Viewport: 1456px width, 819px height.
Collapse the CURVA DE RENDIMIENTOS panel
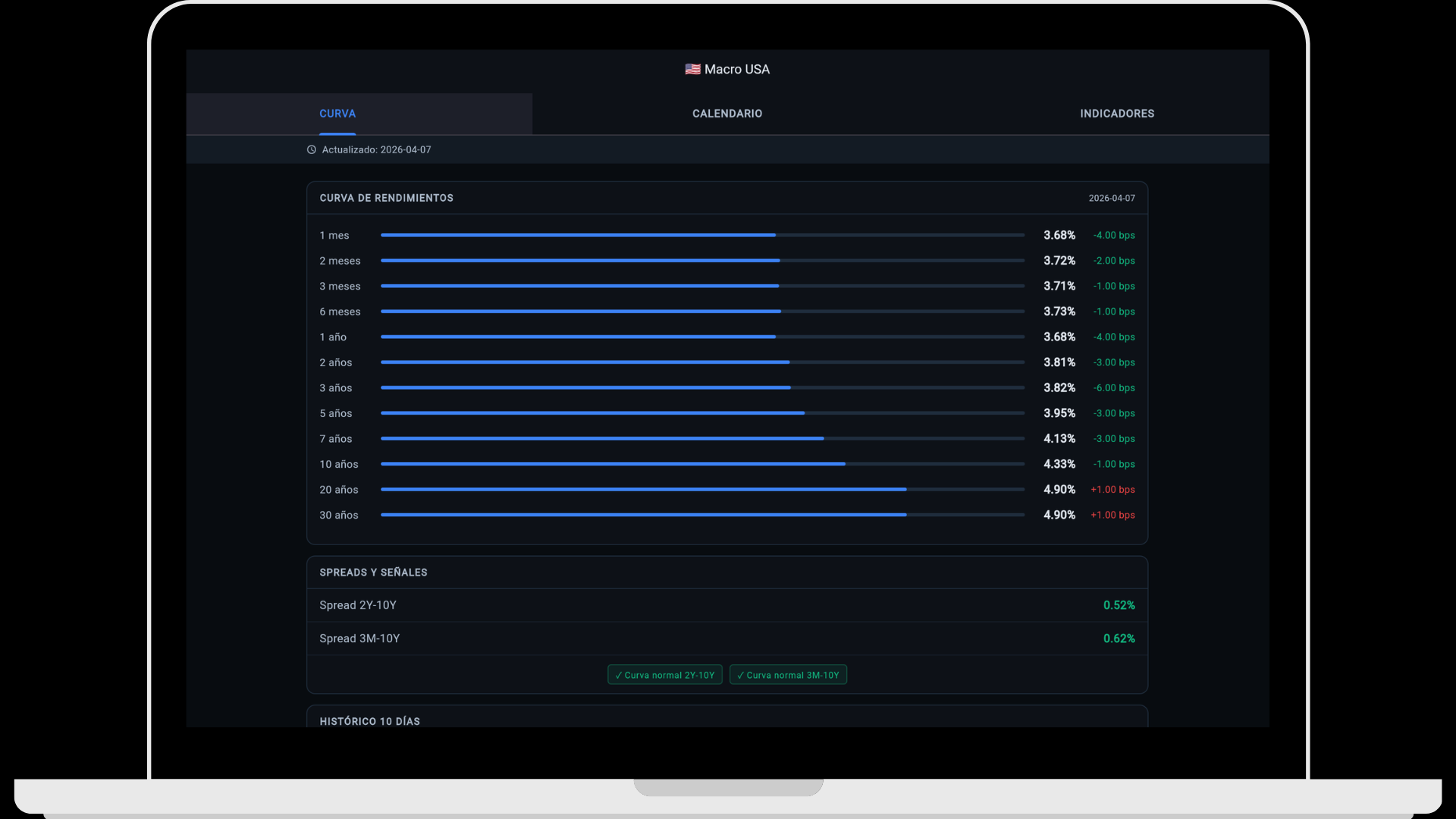385,198
